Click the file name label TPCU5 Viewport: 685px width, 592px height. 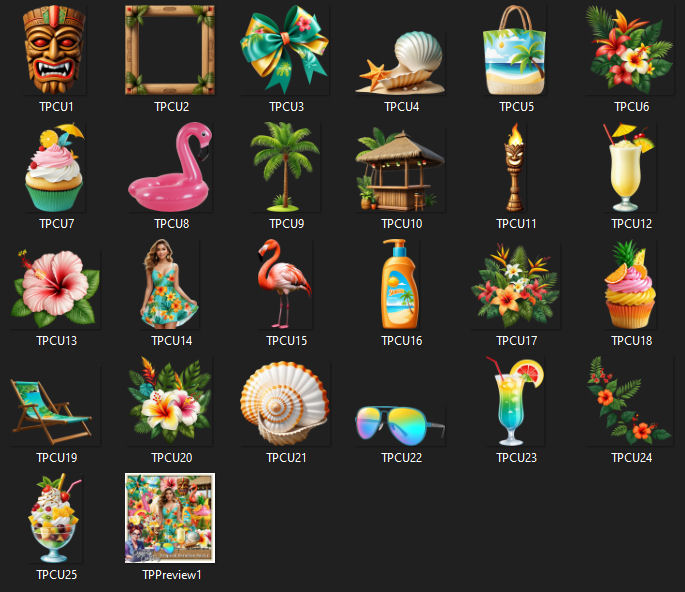pos(516,107)
